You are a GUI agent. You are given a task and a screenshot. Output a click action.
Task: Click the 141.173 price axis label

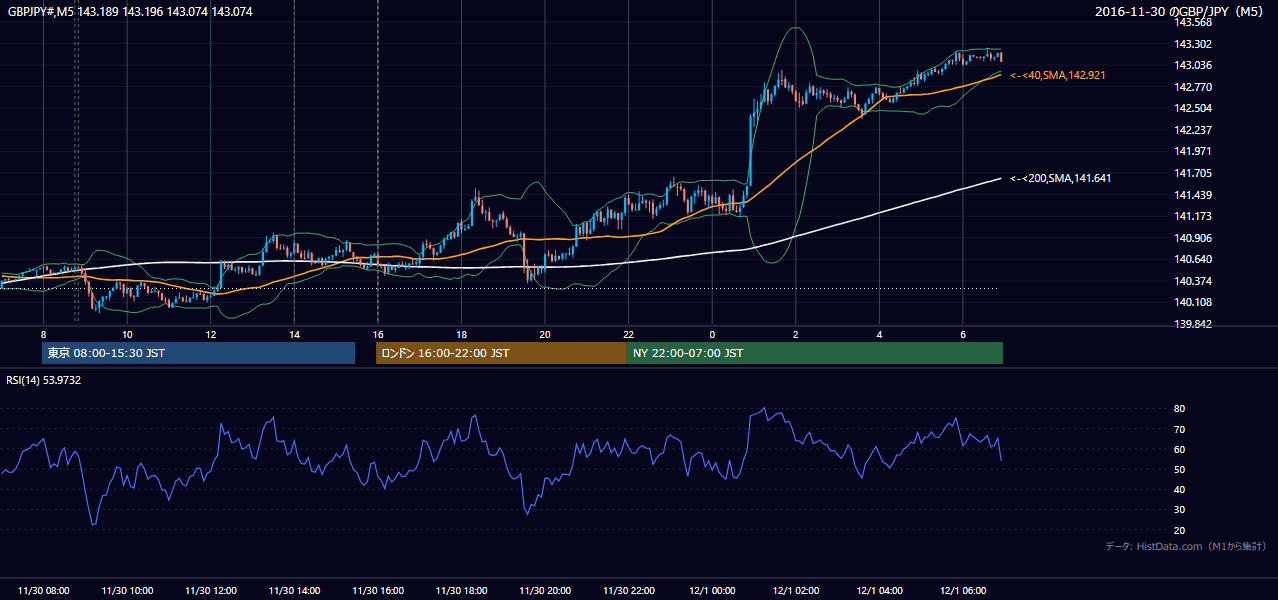point(1192,216)
